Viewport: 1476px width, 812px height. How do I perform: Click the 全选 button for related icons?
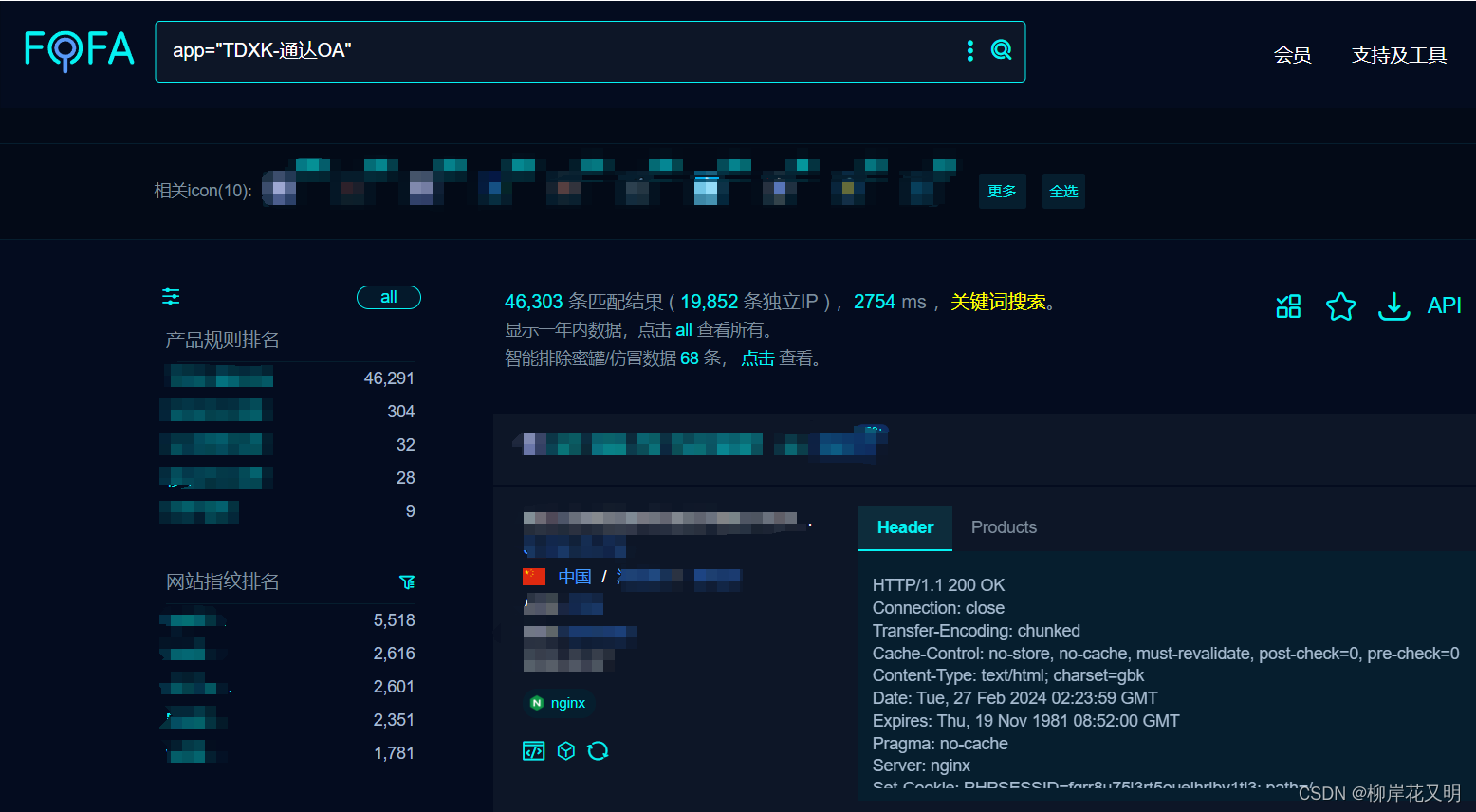coord(1063,191)
